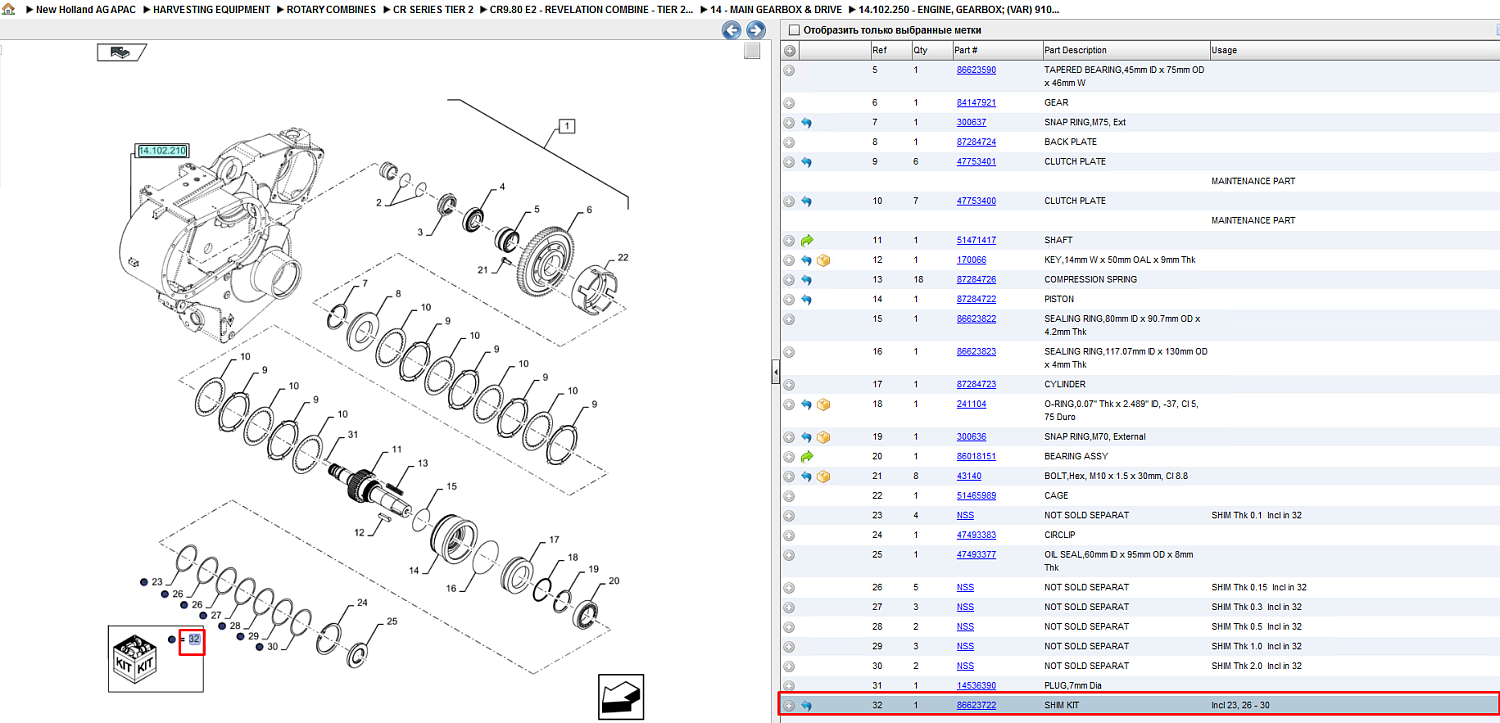Image resolution: width=1500 pixels, height=723 pixels.
Task: Open 14 - MAIN GEARBOX & DRIVE breadcrumb
Action: tap(776, 9)
